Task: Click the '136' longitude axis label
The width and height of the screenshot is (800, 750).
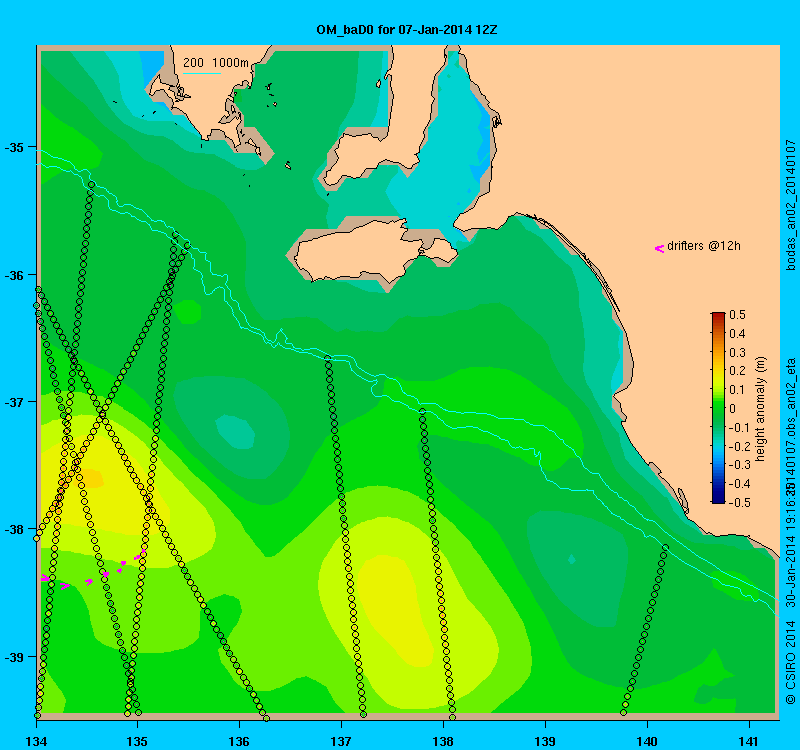Action: (239, 741)
